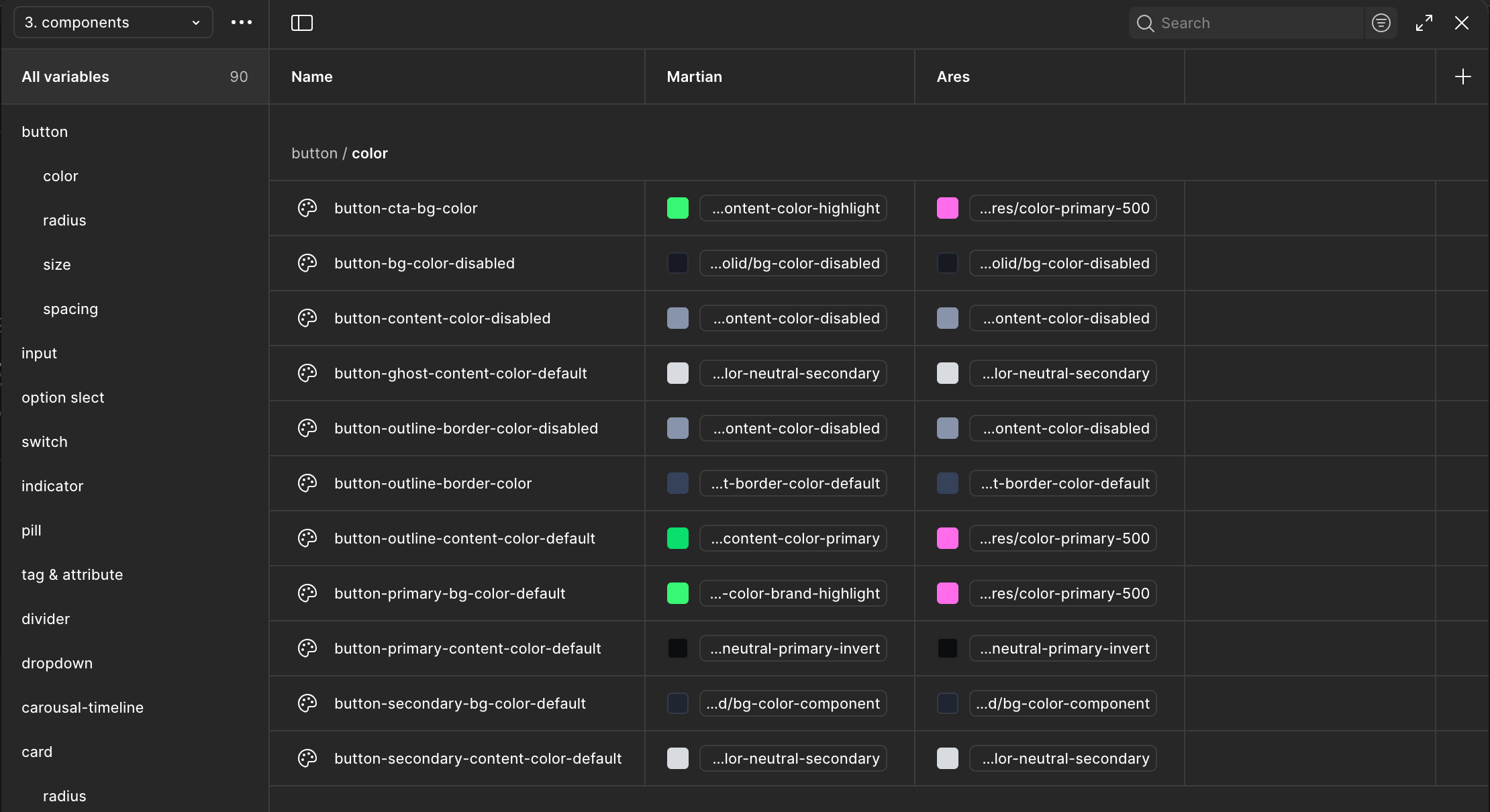
Task: Click the palette icon for button-cta-bg-color
Action: [x=307, y=208]
